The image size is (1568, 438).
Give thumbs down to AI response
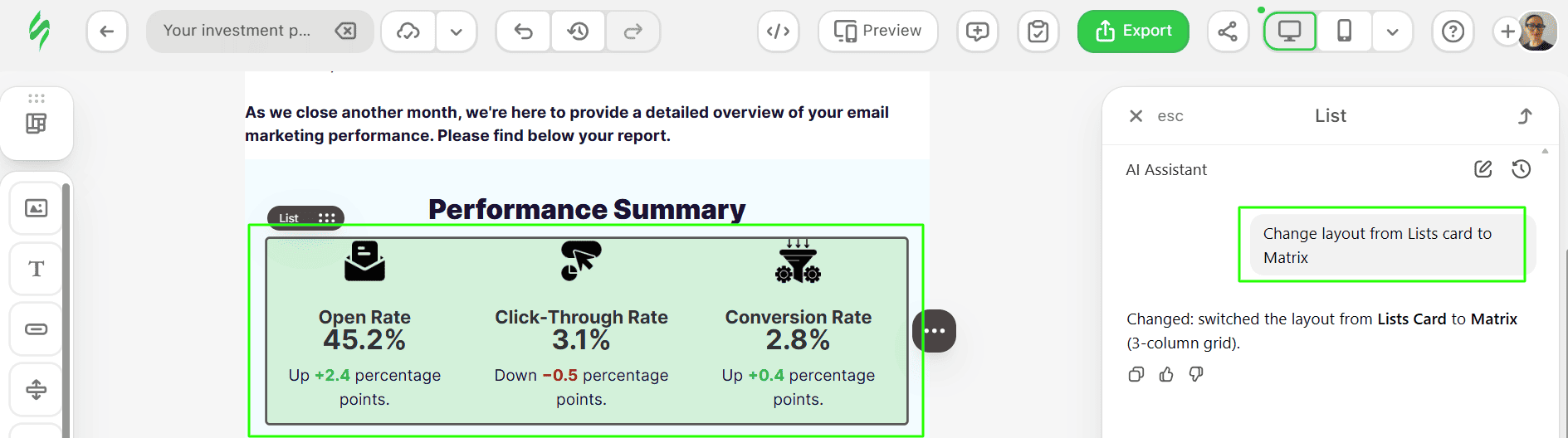[1196, 374]
